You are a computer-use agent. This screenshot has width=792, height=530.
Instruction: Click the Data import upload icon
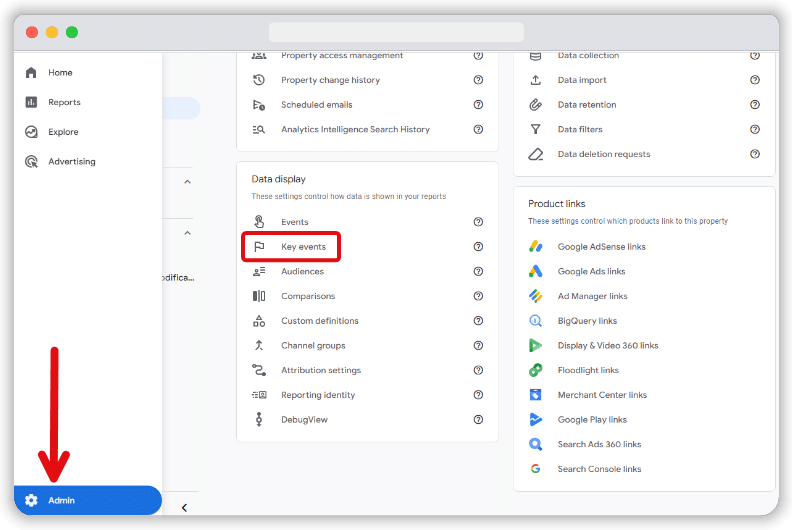tap(536, 80)
